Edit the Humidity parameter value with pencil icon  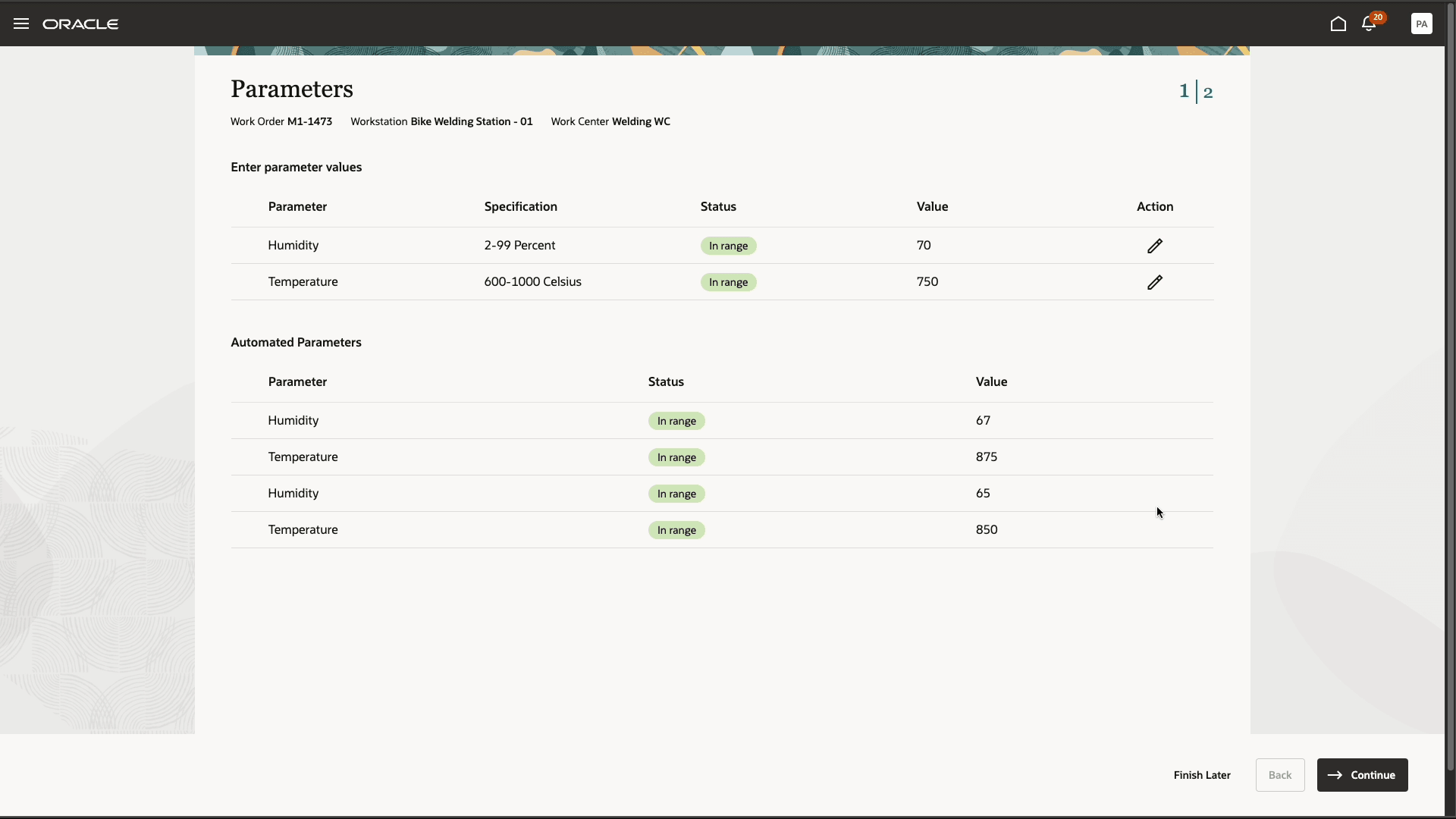pyautogui.click(x=1155, y=246)
